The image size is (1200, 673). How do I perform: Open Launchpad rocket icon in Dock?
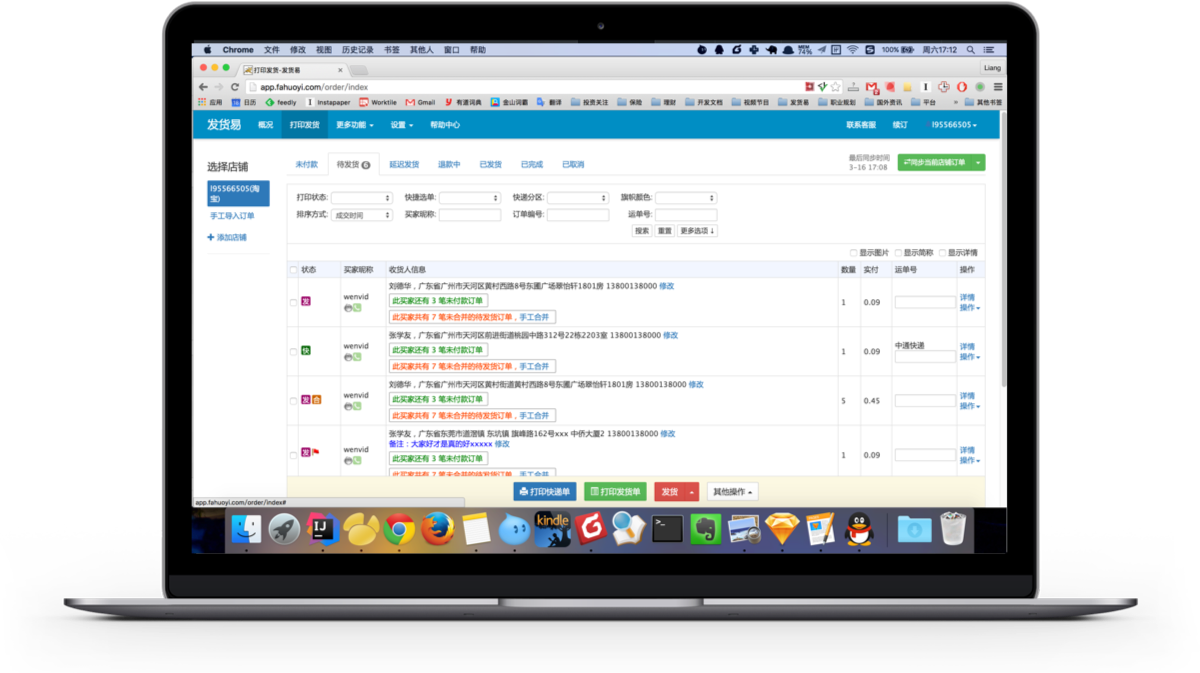point(284,528)
